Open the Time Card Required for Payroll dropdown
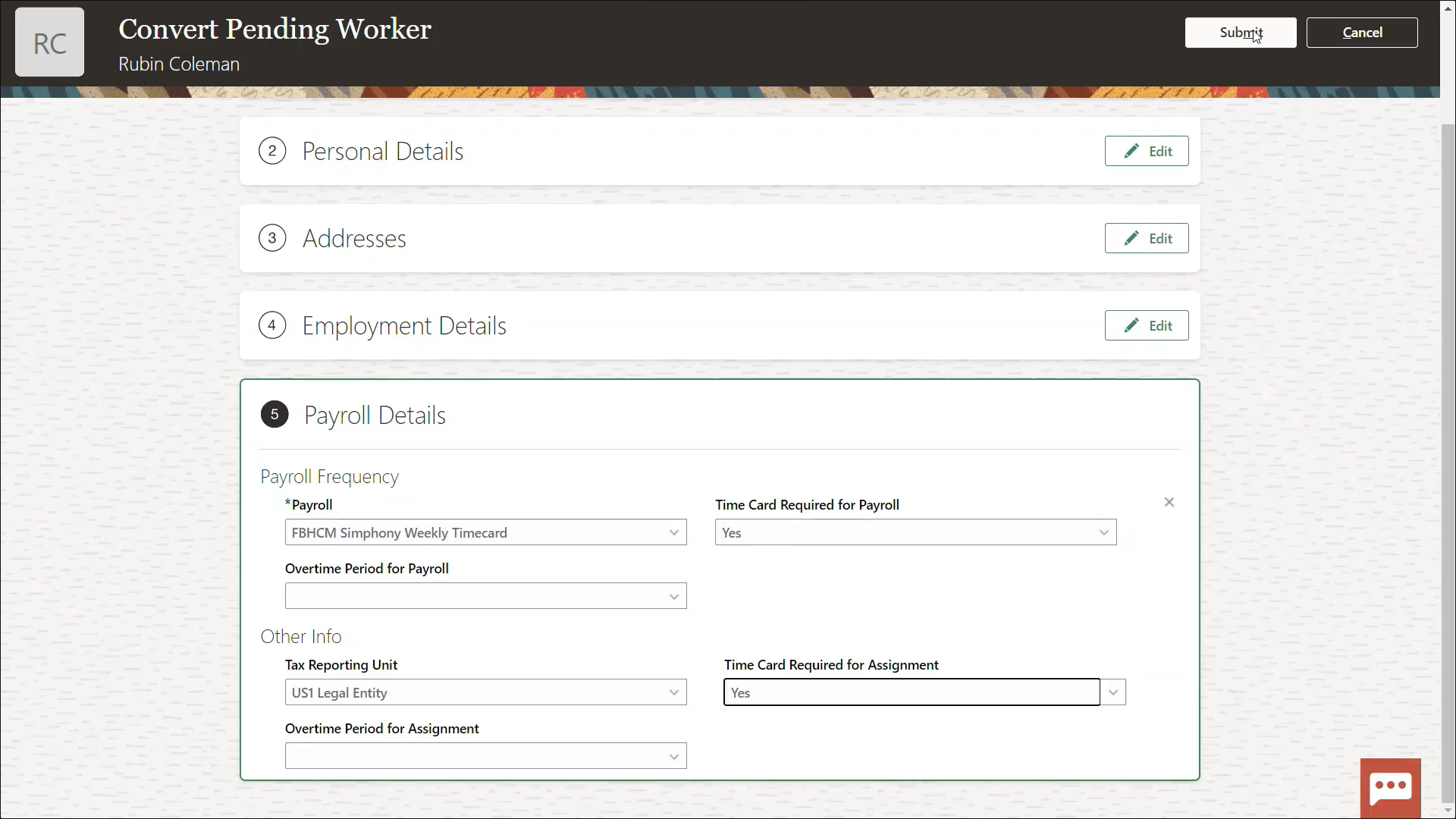 pos(1103,532)
